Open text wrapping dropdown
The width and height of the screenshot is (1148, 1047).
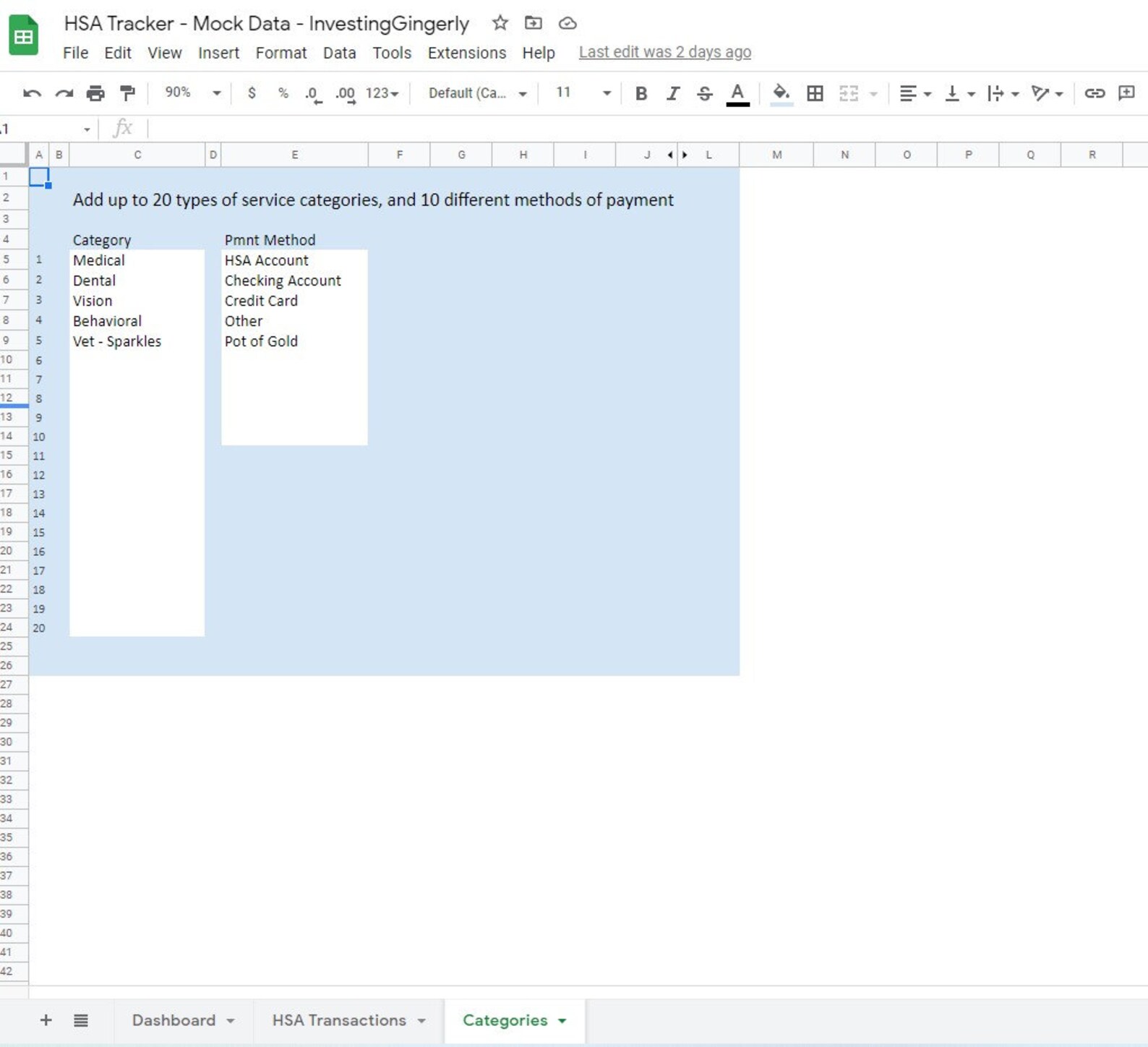pos(1003,93)
